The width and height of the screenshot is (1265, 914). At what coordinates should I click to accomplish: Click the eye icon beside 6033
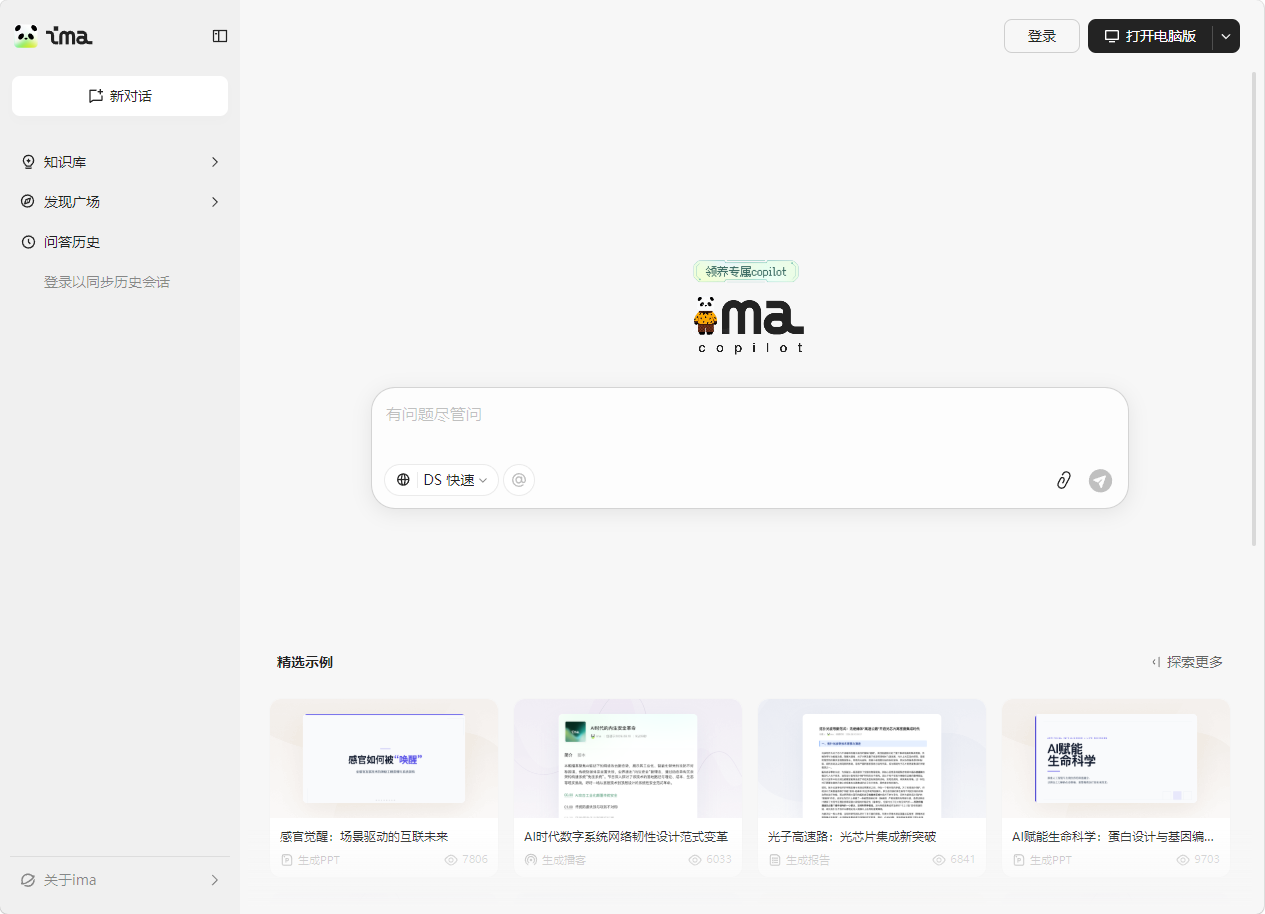695,860
